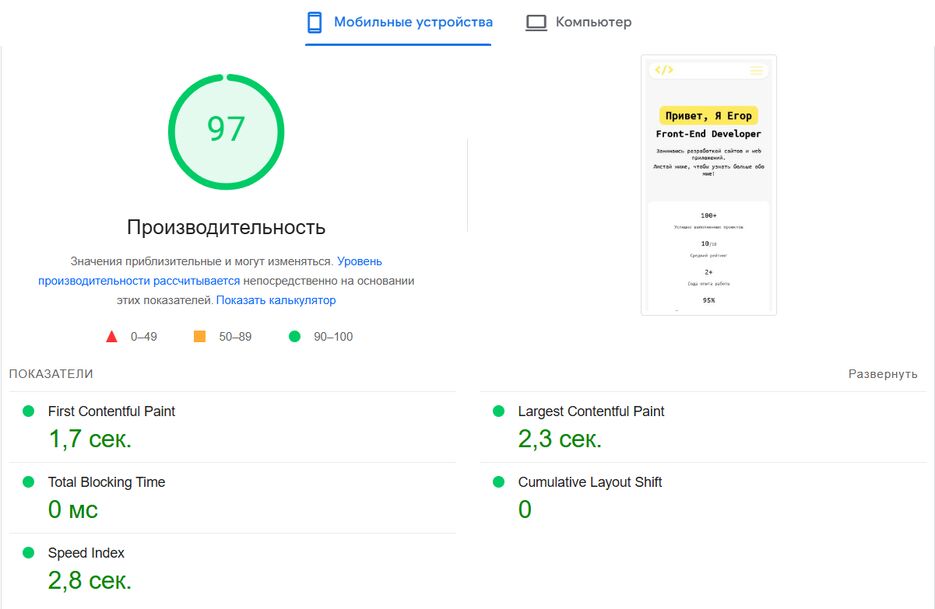Image resolution: width=935 pixels, height=609 pixels.
Task: Click the Speed Index value 2,8 сек.
Action: 90,580
